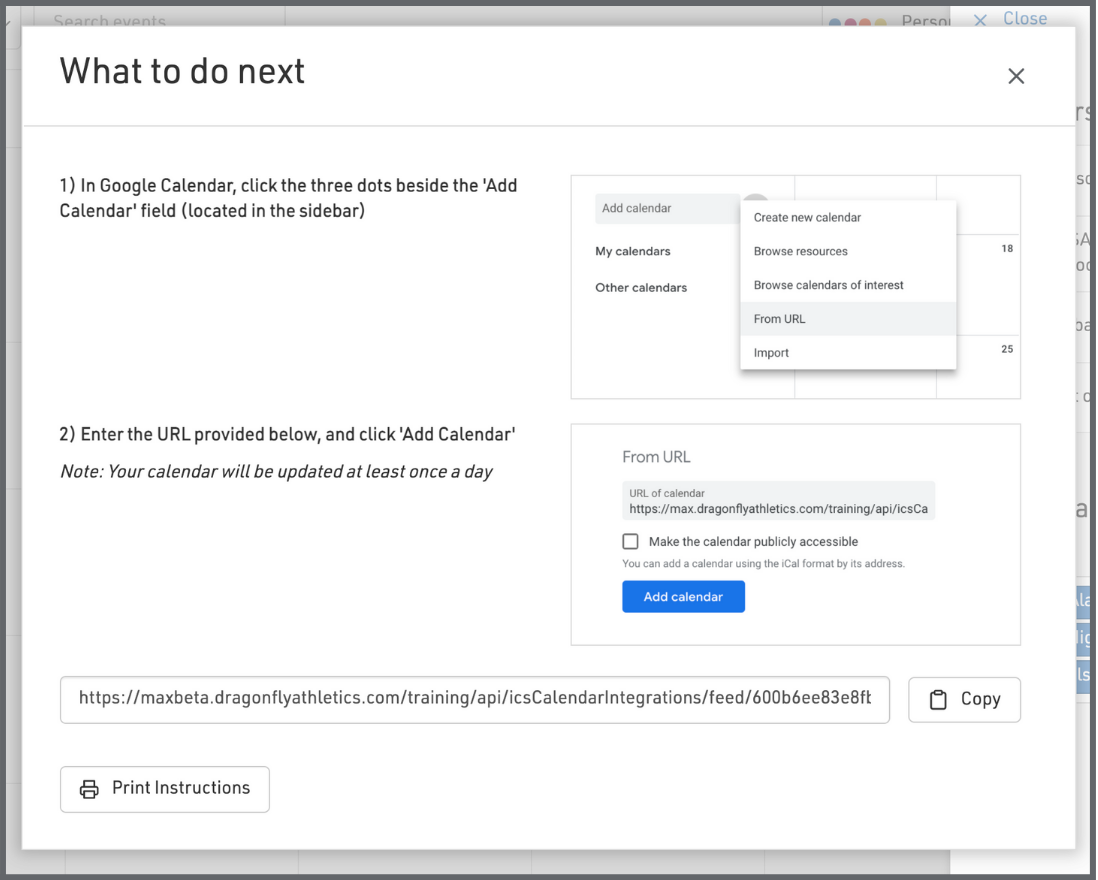Choose 'Browse calendars of interest' option
Viewport: 1098px width, 880px height.
pyautogui.click(x=829, y=285)
